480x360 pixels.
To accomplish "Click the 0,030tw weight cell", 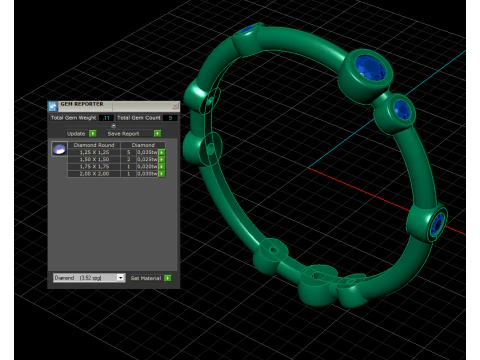I will 147,174.
